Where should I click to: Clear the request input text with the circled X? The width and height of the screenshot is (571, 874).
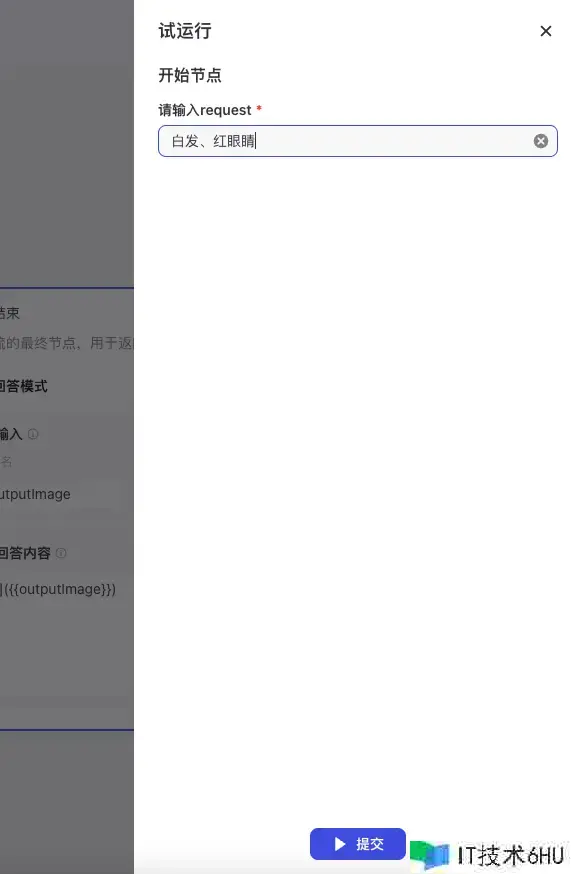(x=540, y=141)
